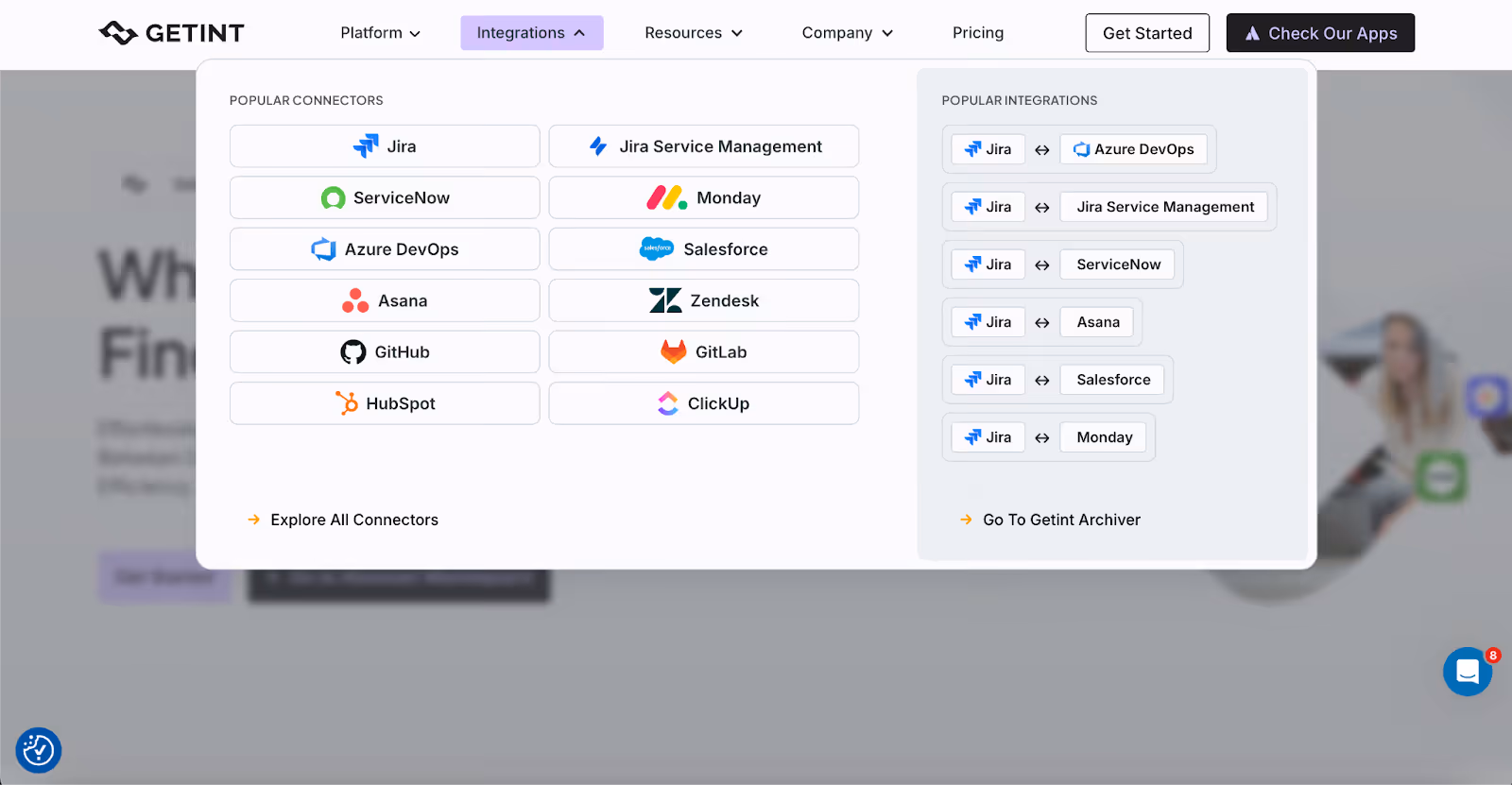Expand the Company dropdown menu
Viewport: 1512px width, 785px height.
[847, 33]
